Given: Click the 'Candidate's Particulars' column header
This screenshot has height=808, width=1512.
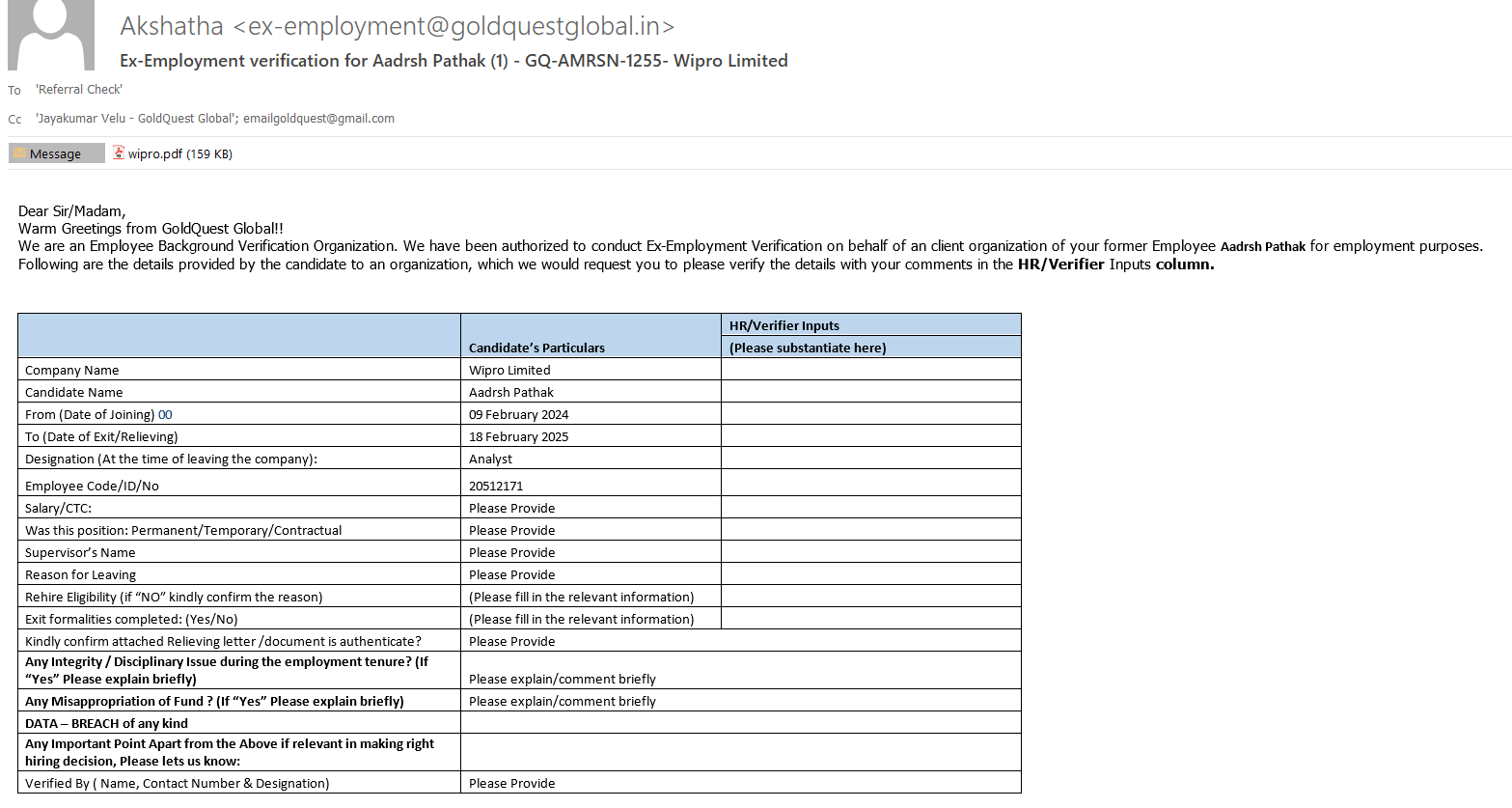Looking at the screenshot, I should pyautogui.click(x=536, y=348).
